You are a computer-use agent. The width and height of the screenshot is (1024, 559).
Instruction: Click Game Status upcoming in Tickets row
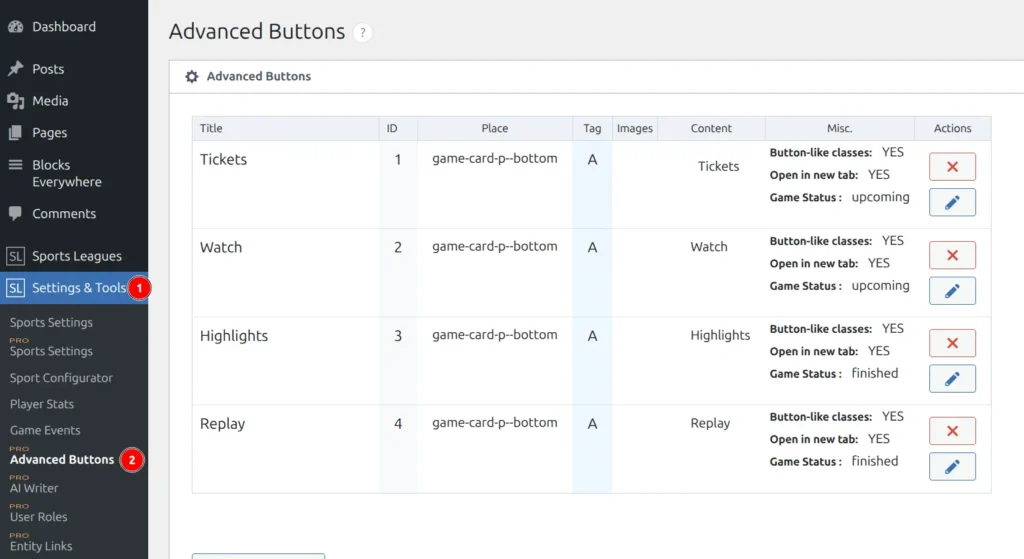tap(839, 197)
